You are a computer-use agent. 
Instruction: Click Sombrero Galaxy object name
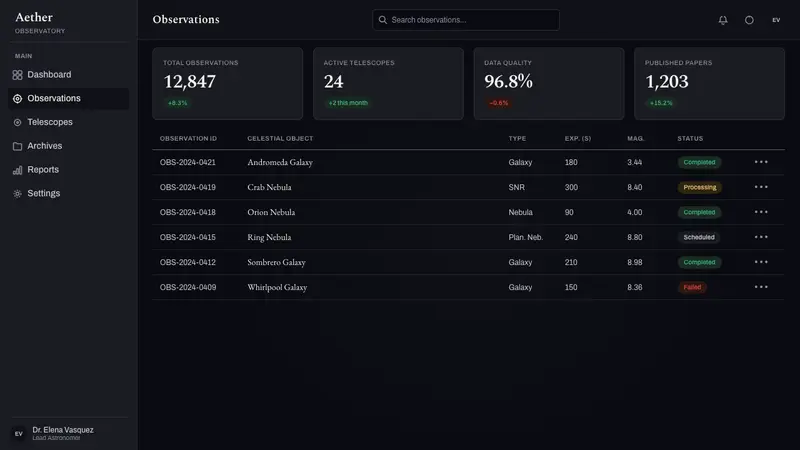(277, 262)
